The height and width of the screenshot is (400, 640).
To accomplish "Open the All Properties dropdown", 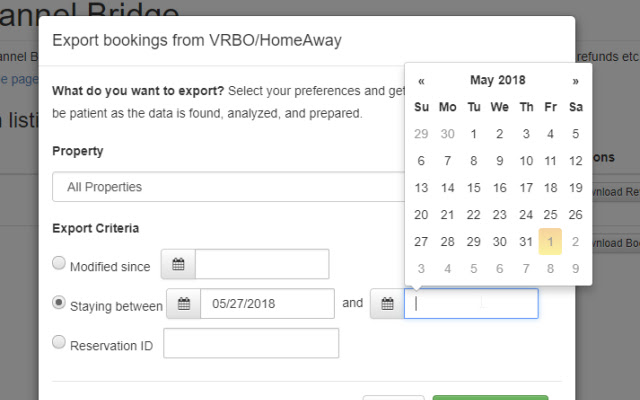I will click(228, 187).
